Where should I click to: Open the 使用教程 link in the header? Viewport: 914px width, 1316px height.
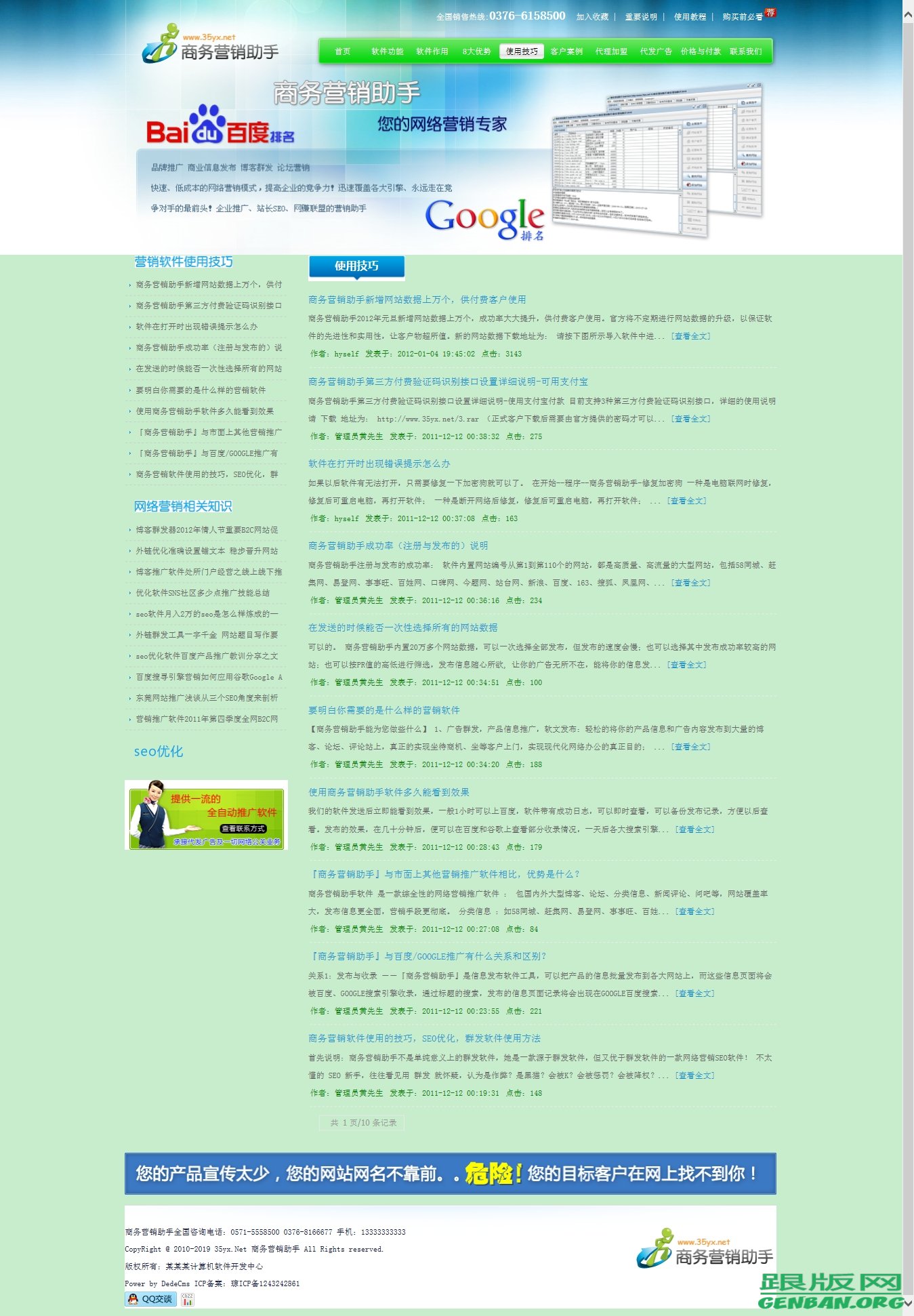click(x=690, y=17)
